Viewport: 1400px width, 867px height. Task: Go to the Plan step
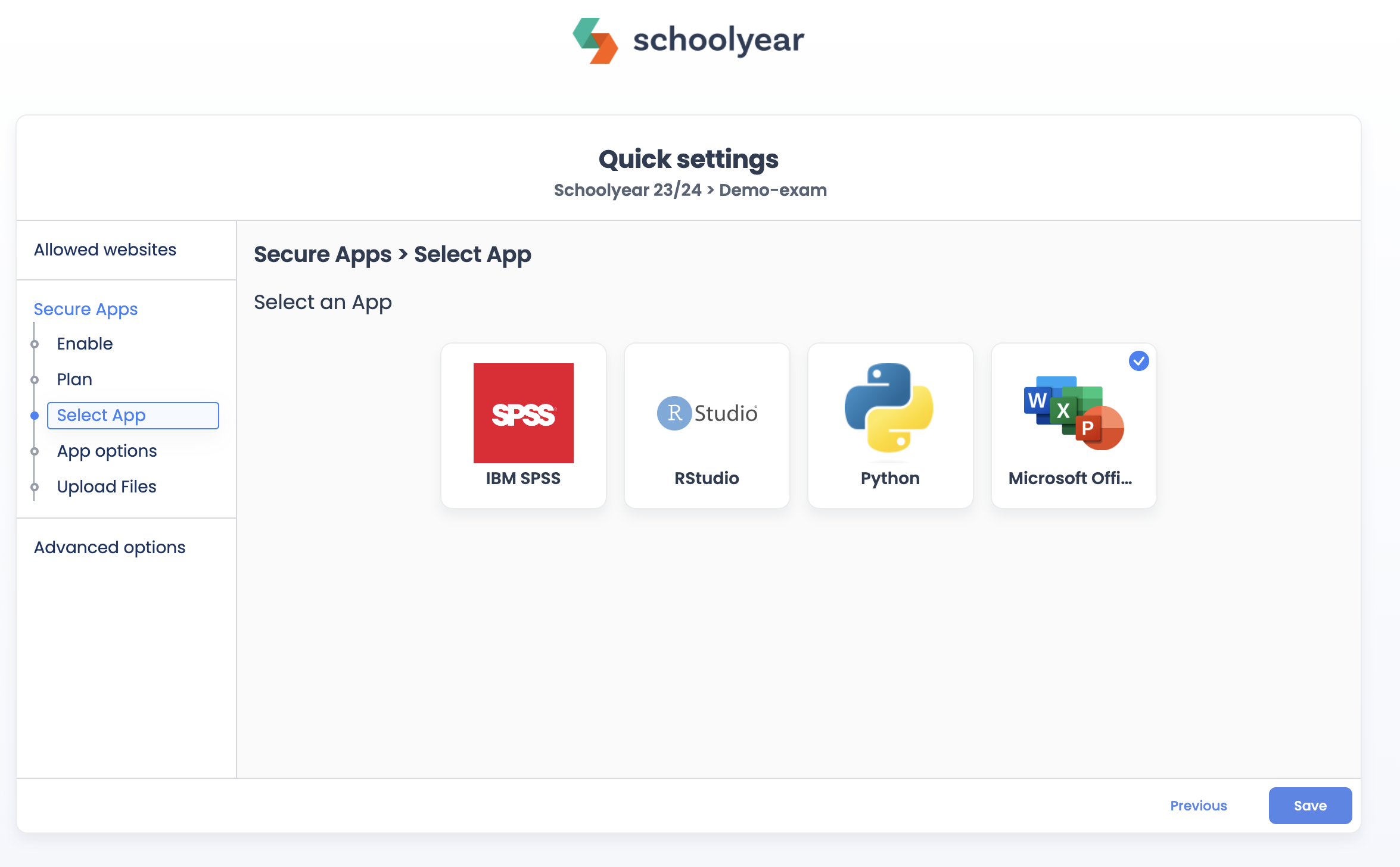(74, 379)
